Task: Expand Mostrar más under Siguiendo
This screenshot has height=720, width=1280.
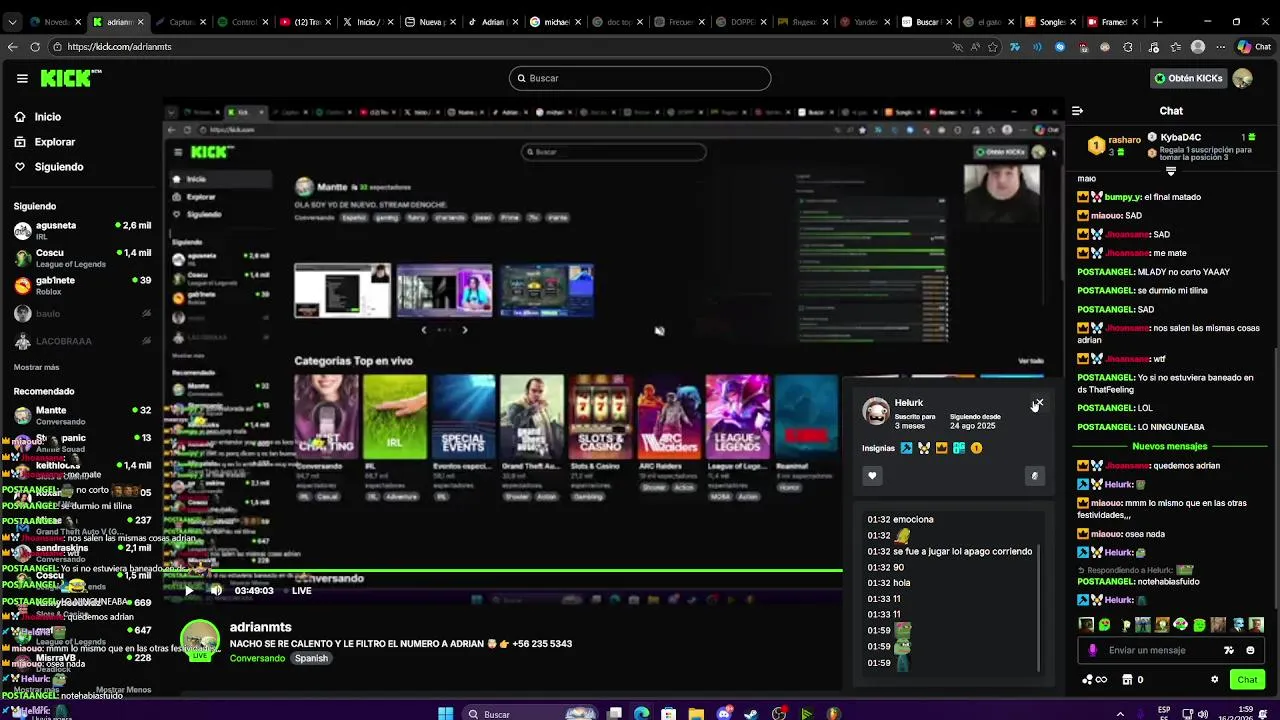Action: [x=36, y=367]
